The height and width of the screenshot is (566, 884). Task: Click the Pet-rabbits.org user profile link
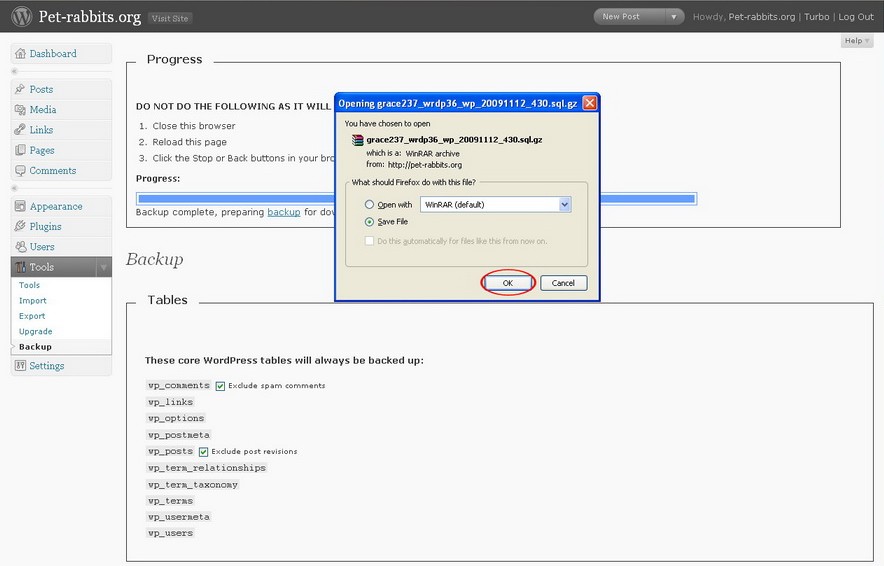762,17
